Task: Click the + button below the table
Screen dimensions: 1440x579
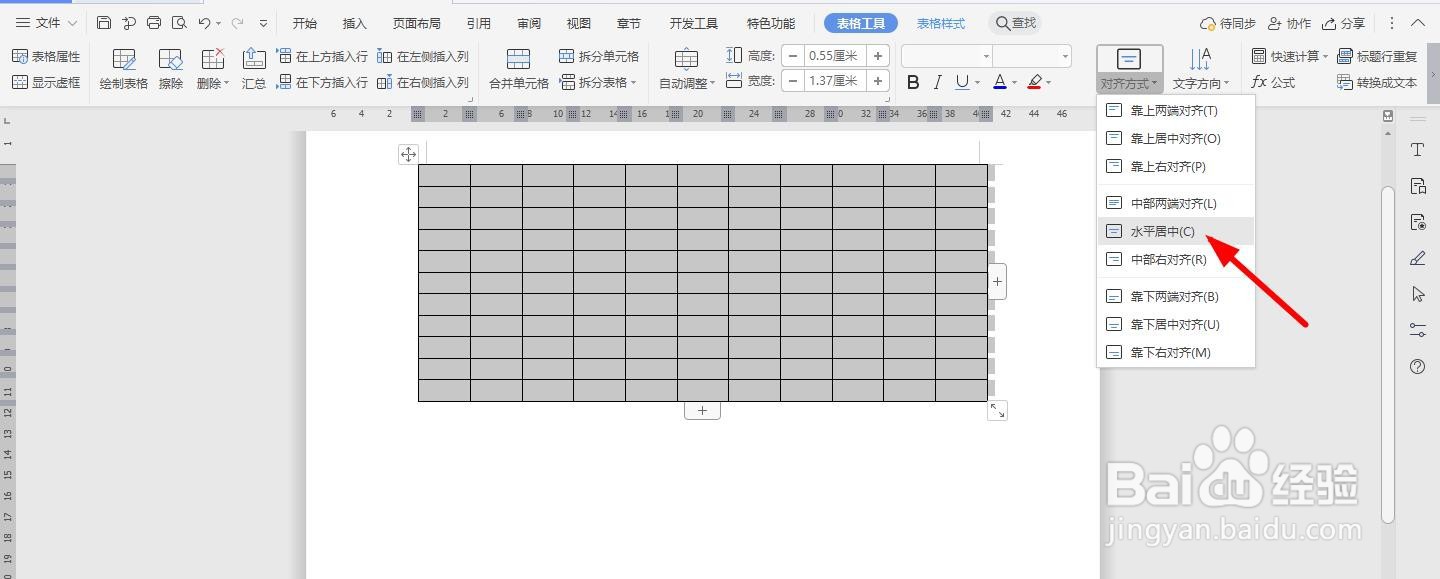Action: pos(702,410)
